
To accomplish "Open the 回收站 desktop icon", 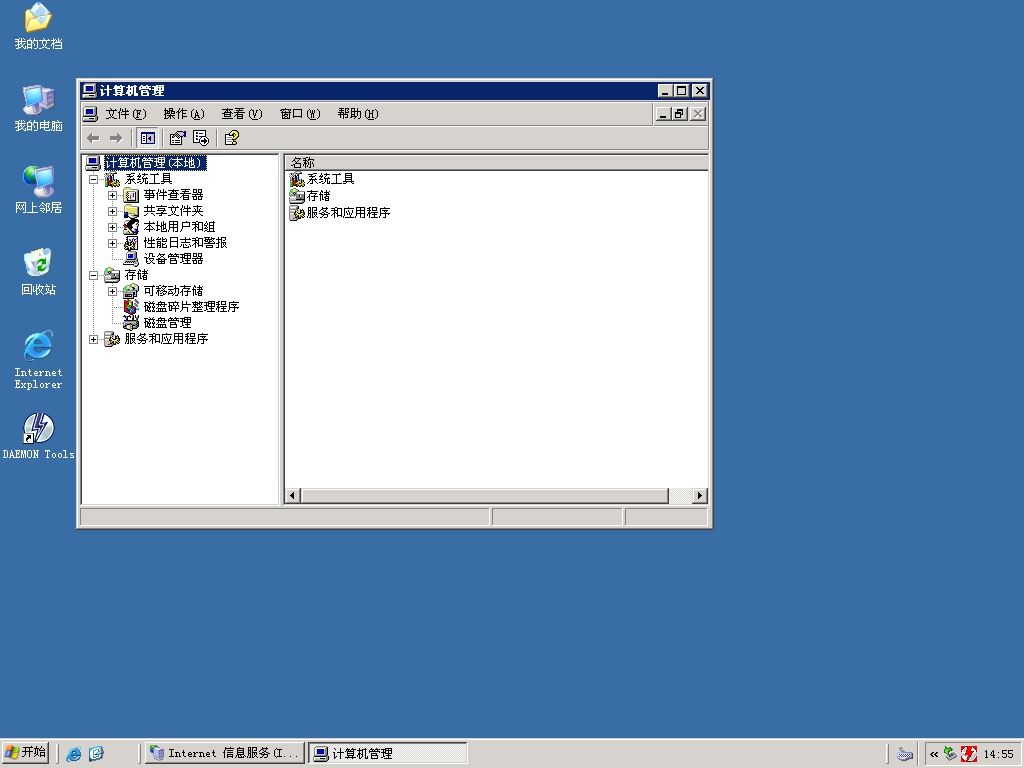I will (x=39, y=272).
